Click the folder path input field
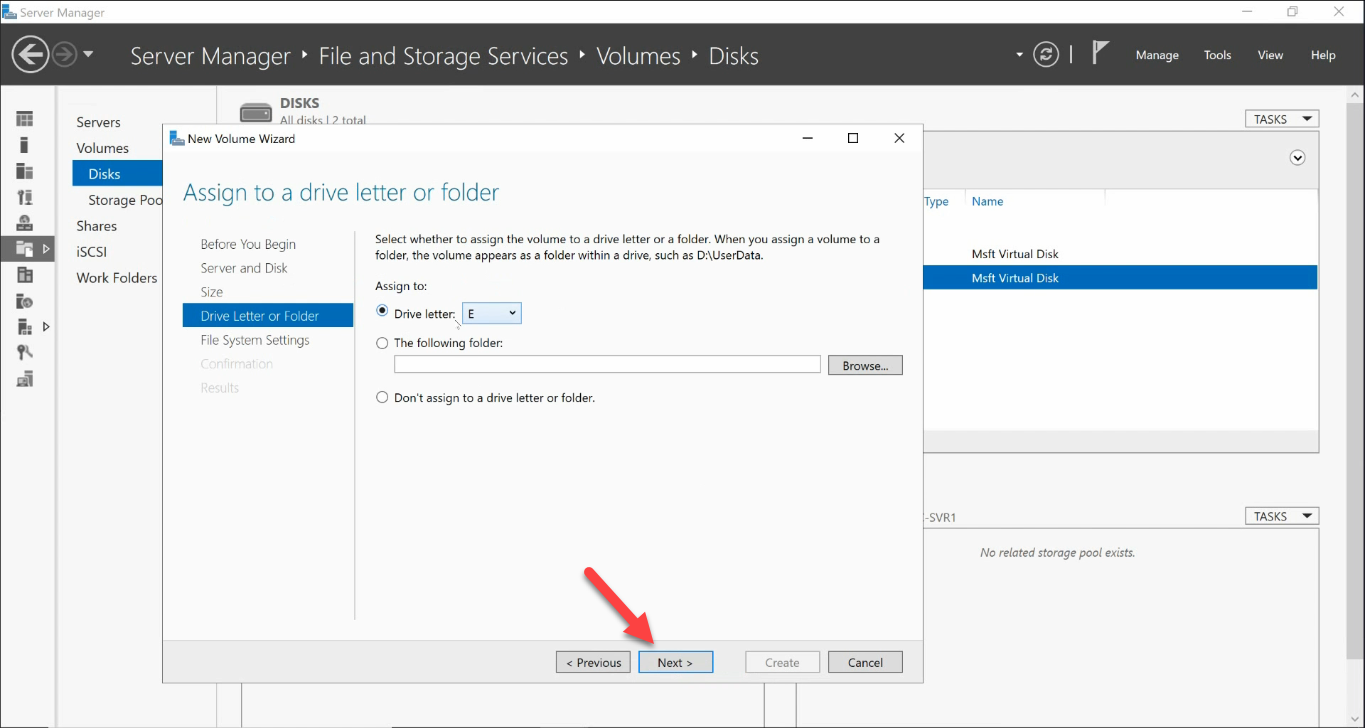Image resolution: width=1365 pixels, height=728 pixels. pos(607,365)
